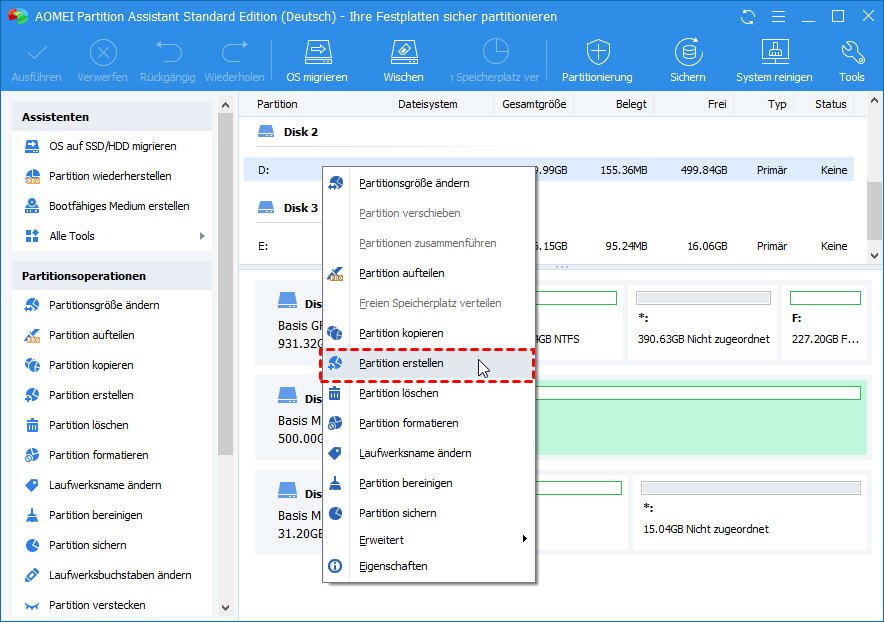Click partition list scroll up arrow
The image size is (884, 622).
coord(874,101)
